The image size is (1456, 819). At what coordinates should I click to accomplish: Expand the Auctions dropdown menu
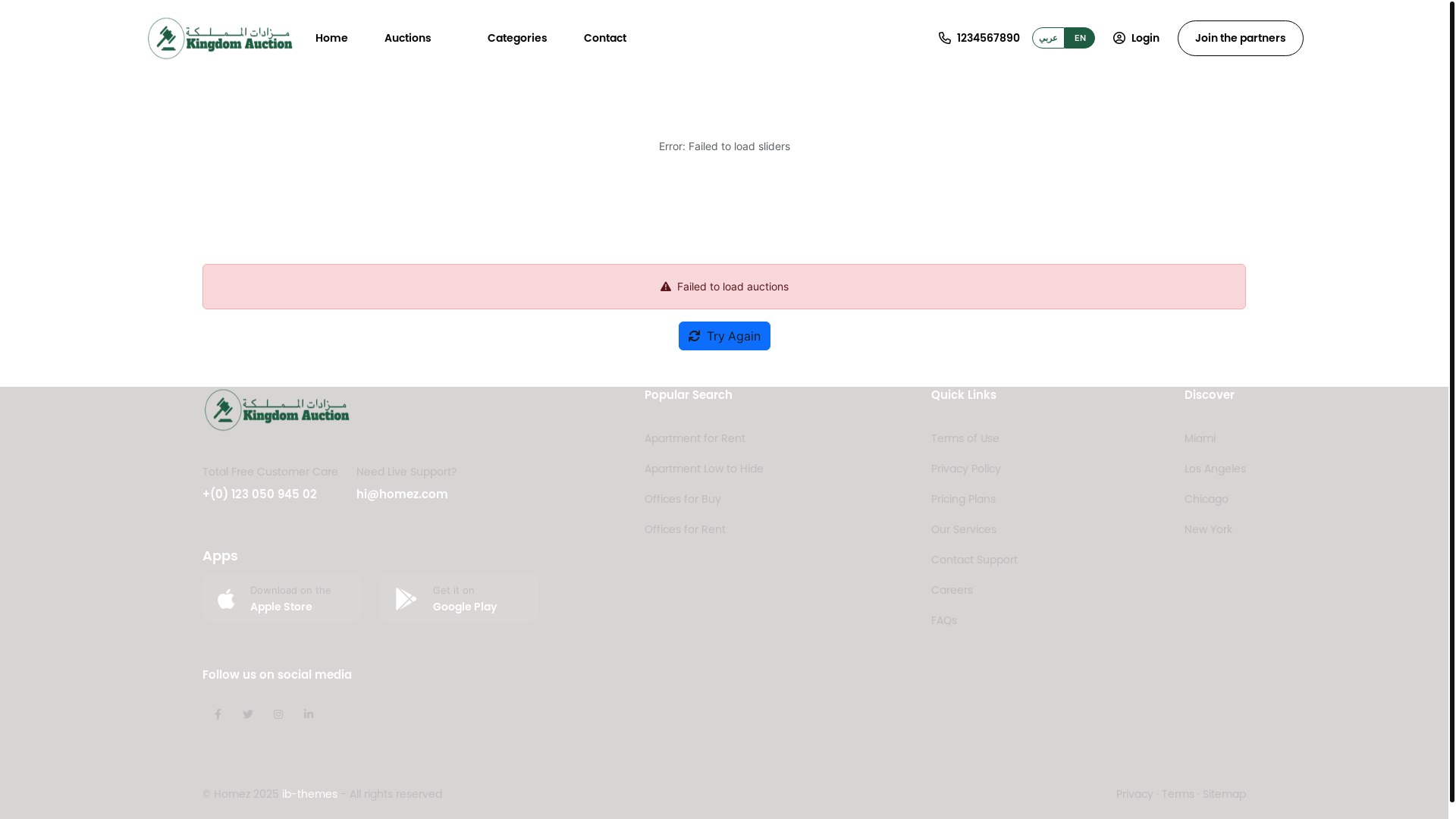pos(408,38)
